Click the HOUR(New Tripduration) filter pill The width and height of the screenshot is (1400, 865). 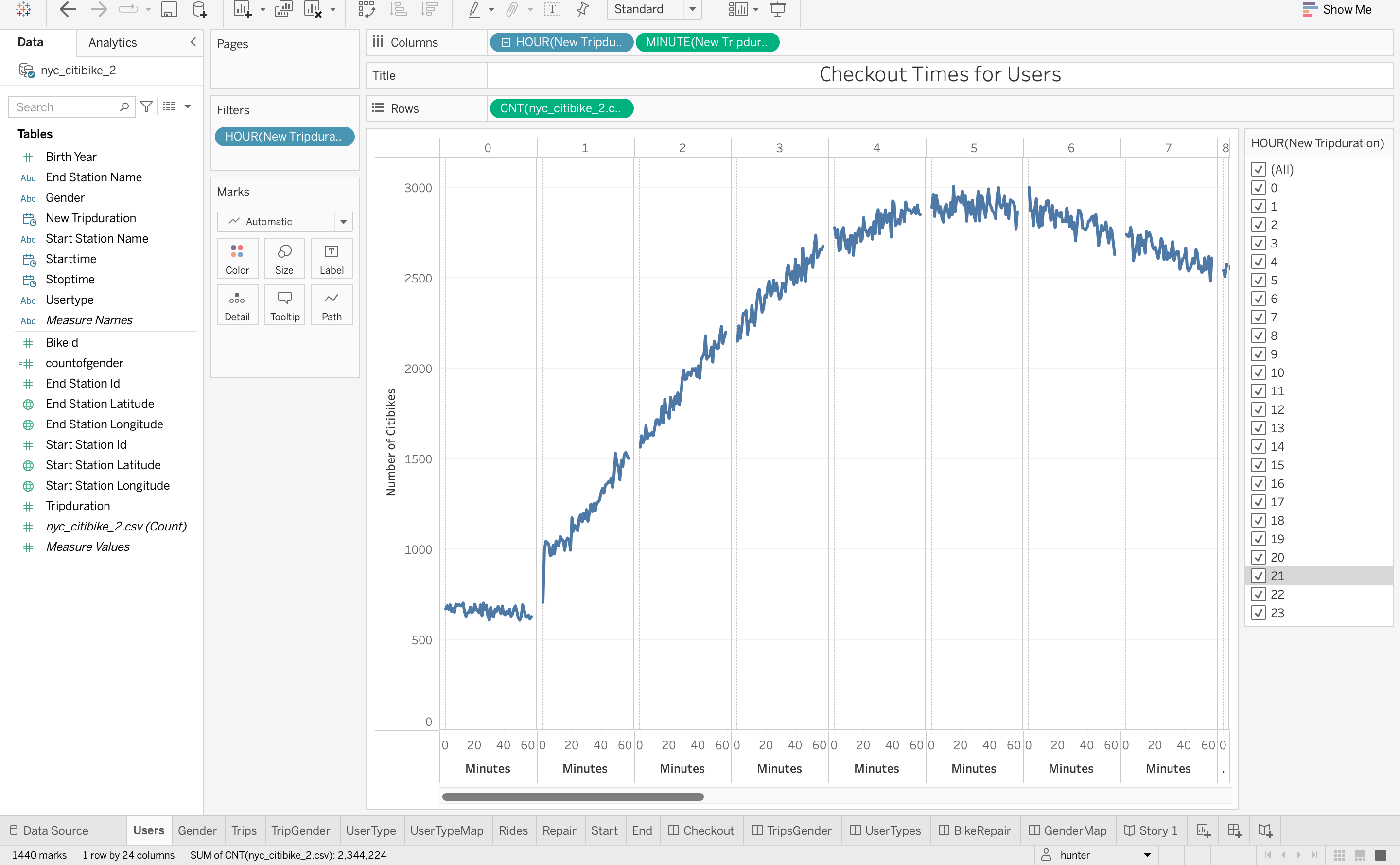click(284, 136)
